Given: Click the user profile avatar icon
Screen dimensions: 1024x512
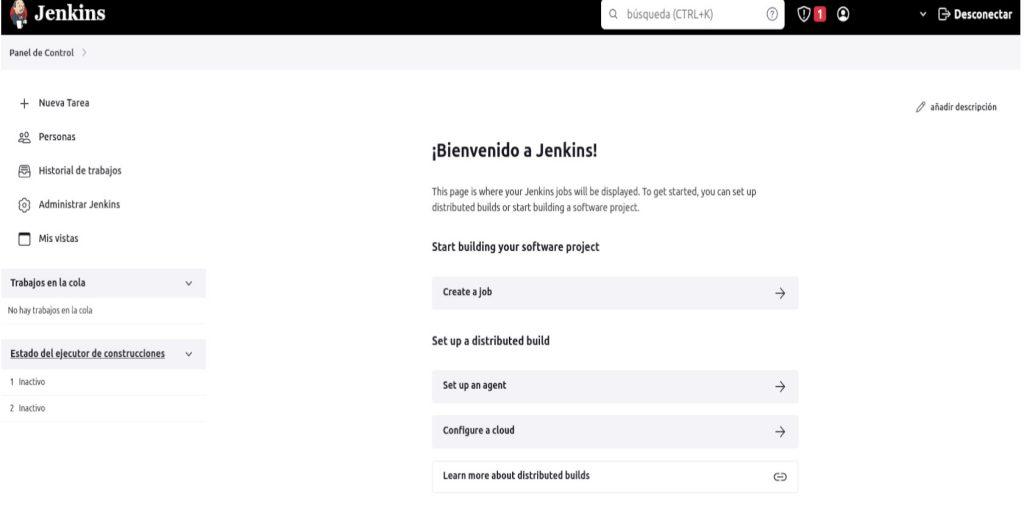Looking at the screenshot, I should click(843, 14).
